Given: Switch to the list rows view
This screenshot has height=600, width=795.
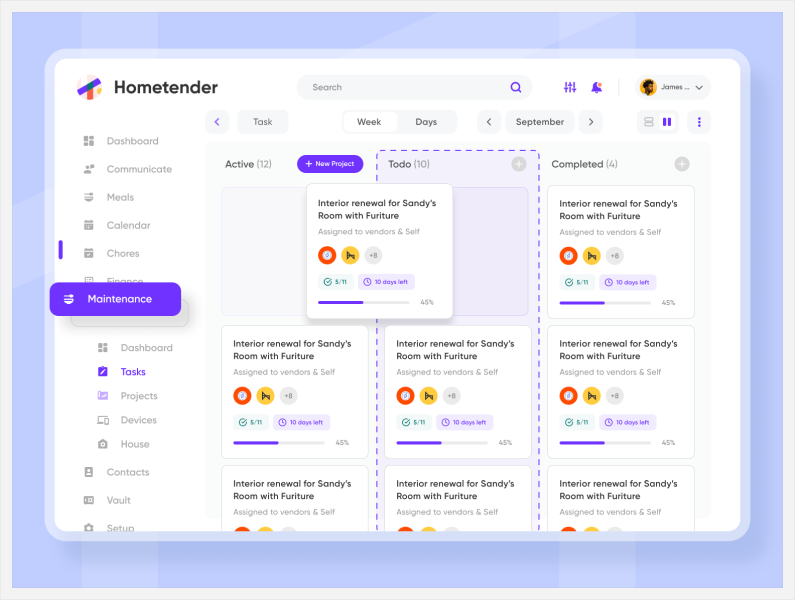Looking at the screenshot, I should click(x=648, y=122).
